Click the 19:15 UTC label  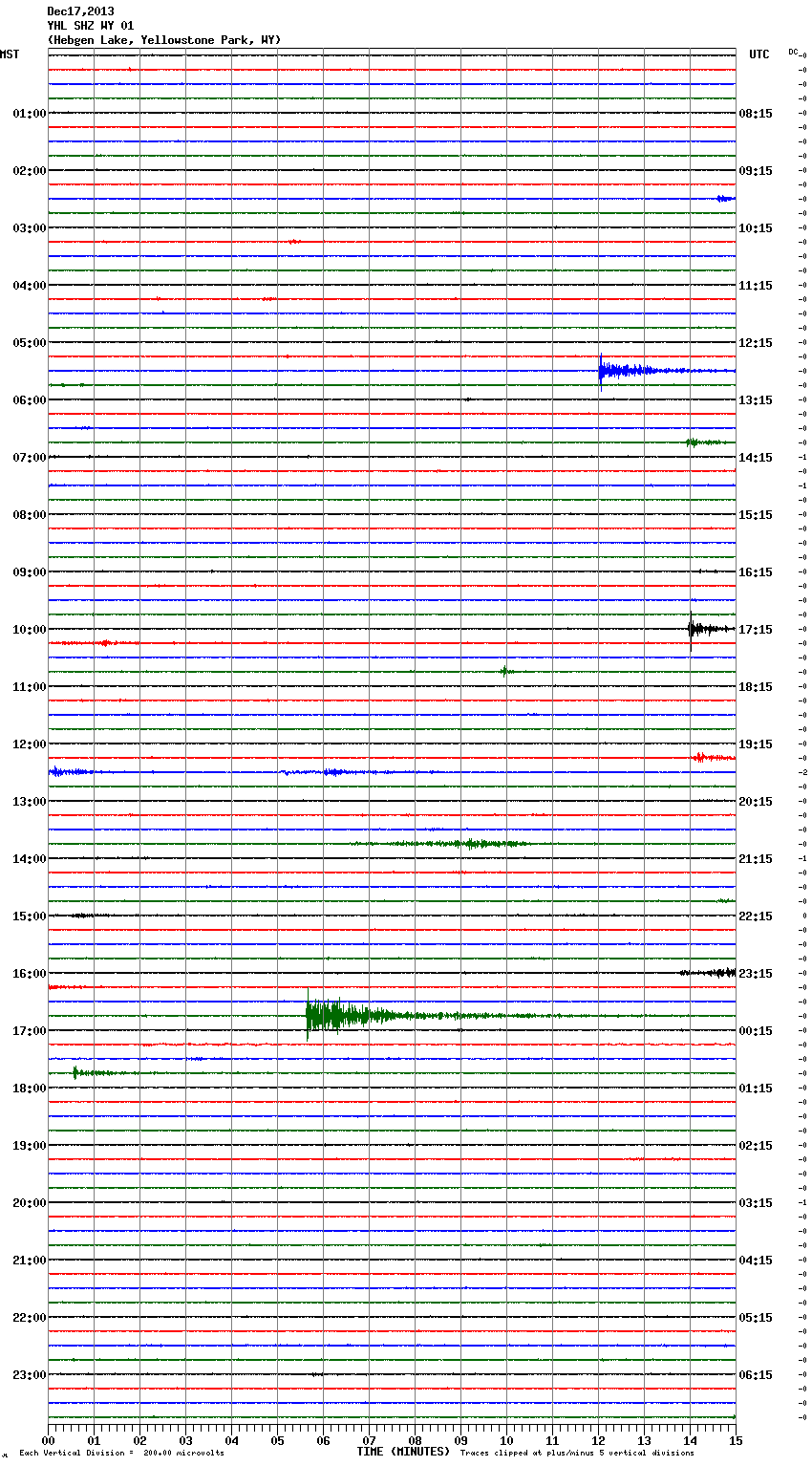[x=756, y=744]
